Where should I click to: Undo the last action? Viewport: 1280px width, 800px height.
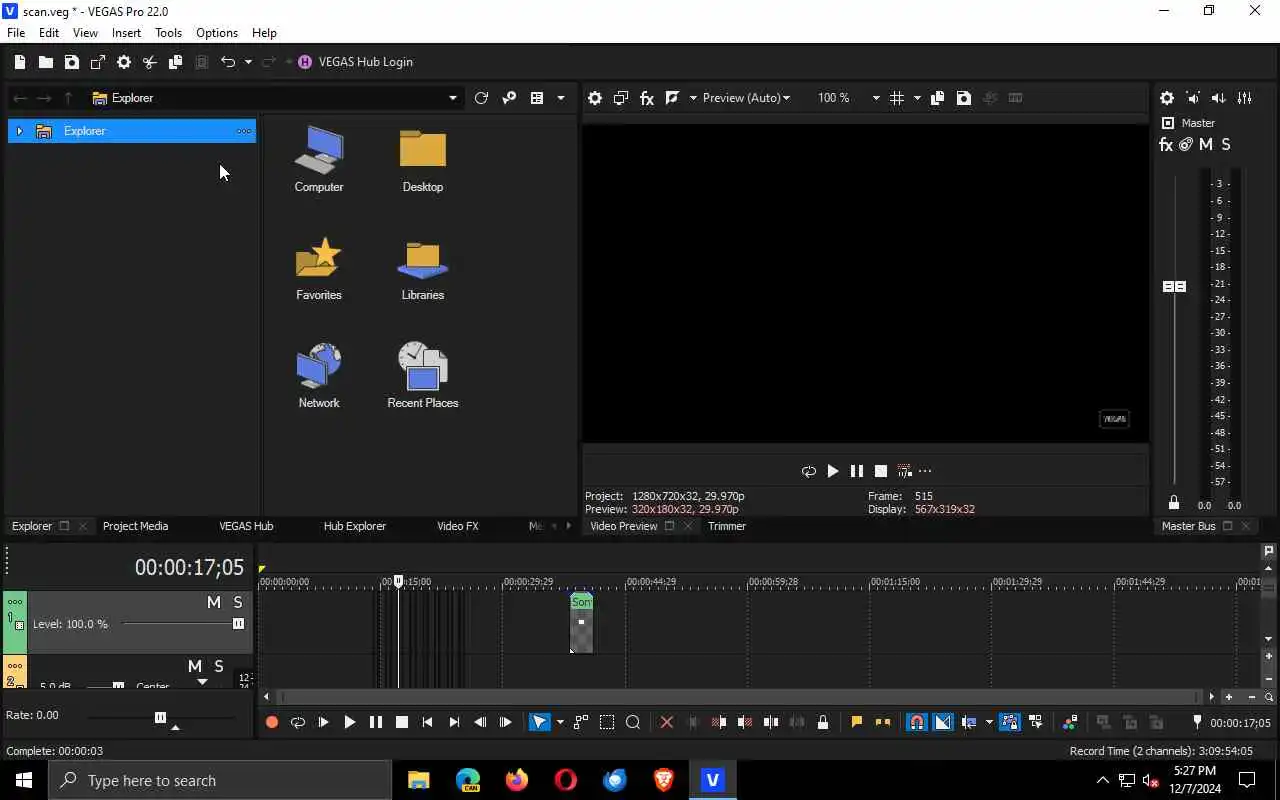coord(228,62)
